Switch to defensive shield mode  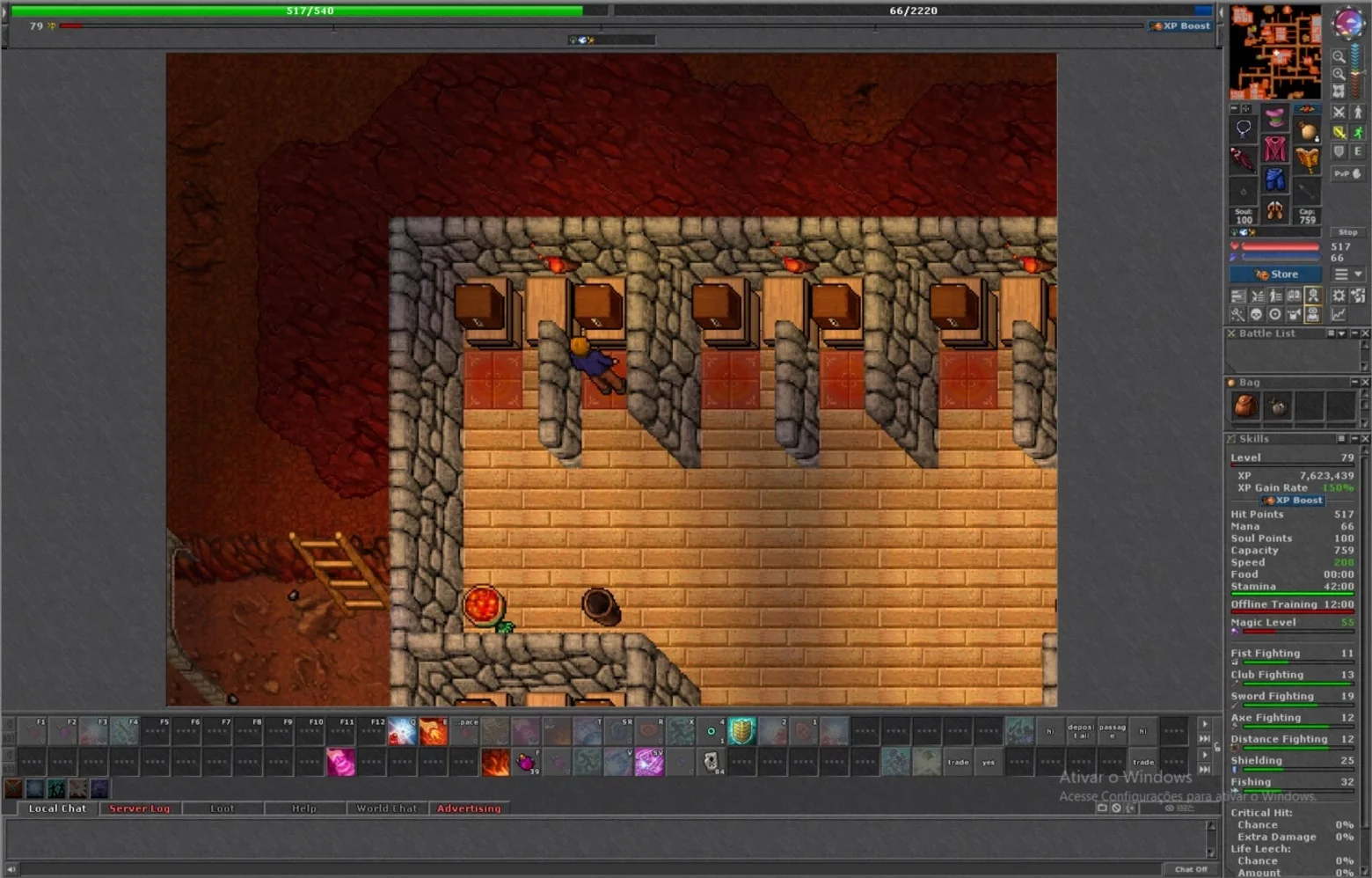[1339, 151]
